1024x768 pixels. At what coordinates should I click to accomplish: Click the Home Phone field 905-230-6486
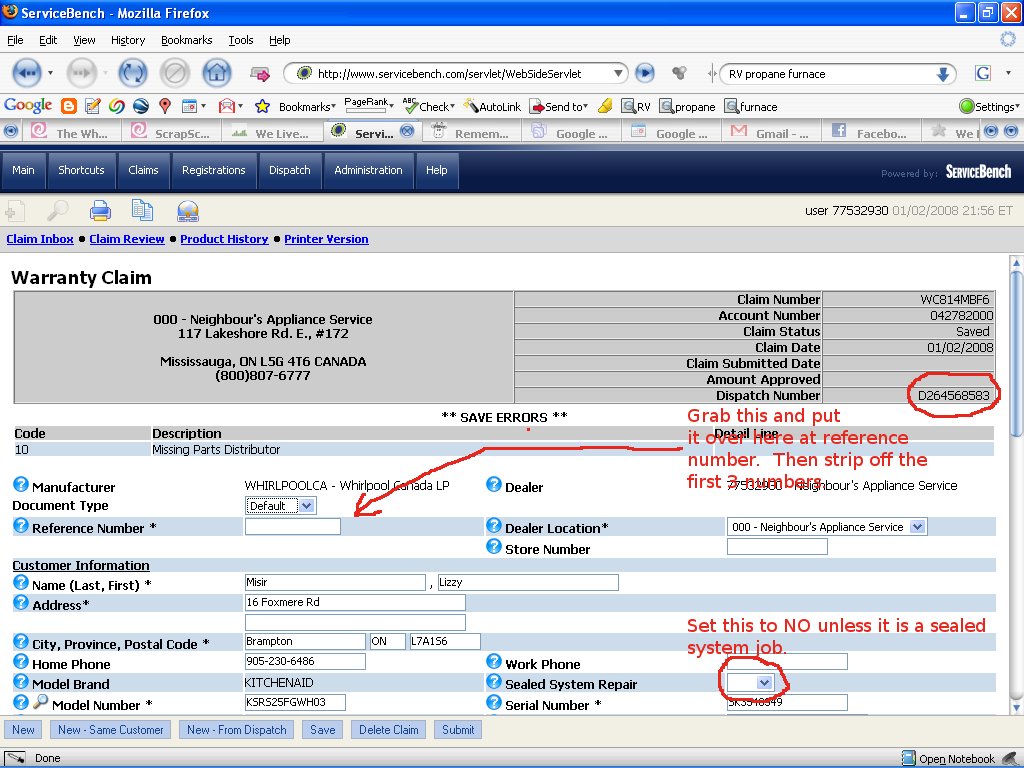tap(305, 661)
